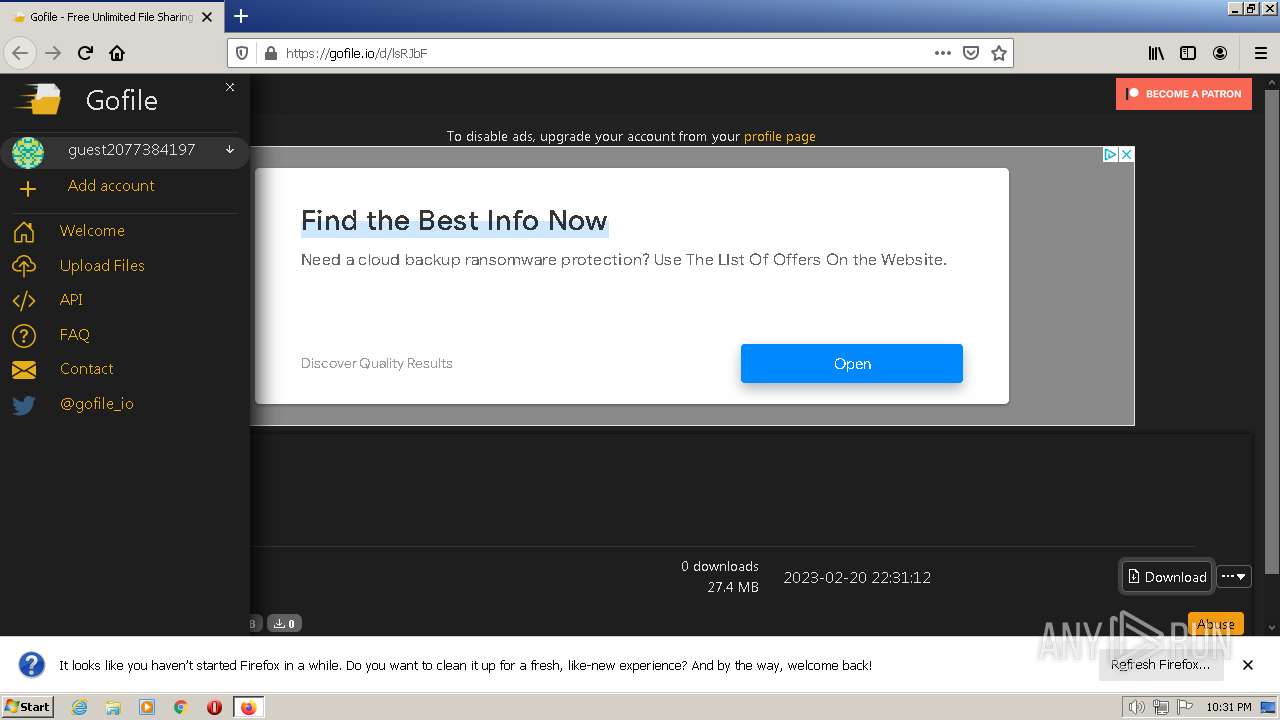Viewport: 1280px width, 720px height.
Task: Click the taskbar clock showing 10:31 PM
Action: pos(1228,707)
